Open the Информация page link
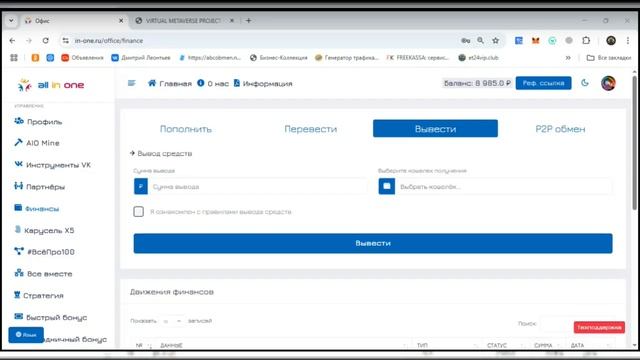This screenshot has width=640, height=360. click(x=263, y=83)
